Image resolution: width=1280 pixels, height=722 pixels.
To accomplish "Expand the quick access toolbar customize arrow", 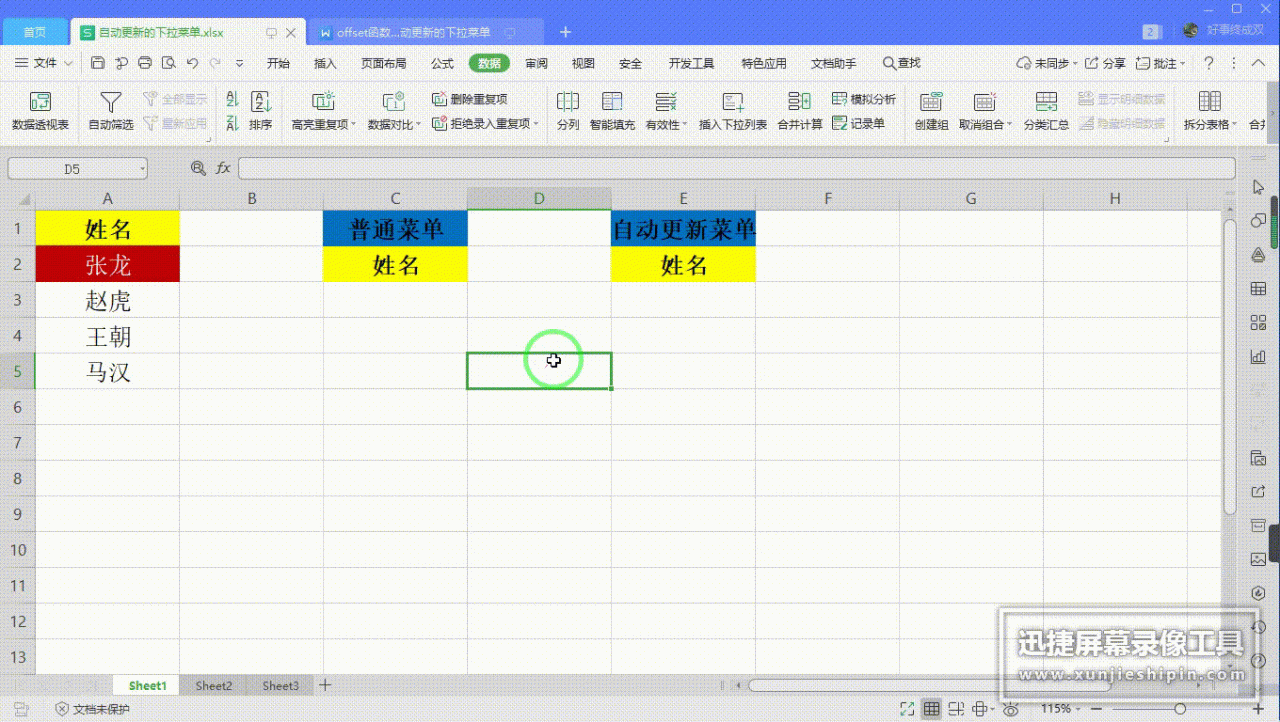I will click(x=238, y=63).
